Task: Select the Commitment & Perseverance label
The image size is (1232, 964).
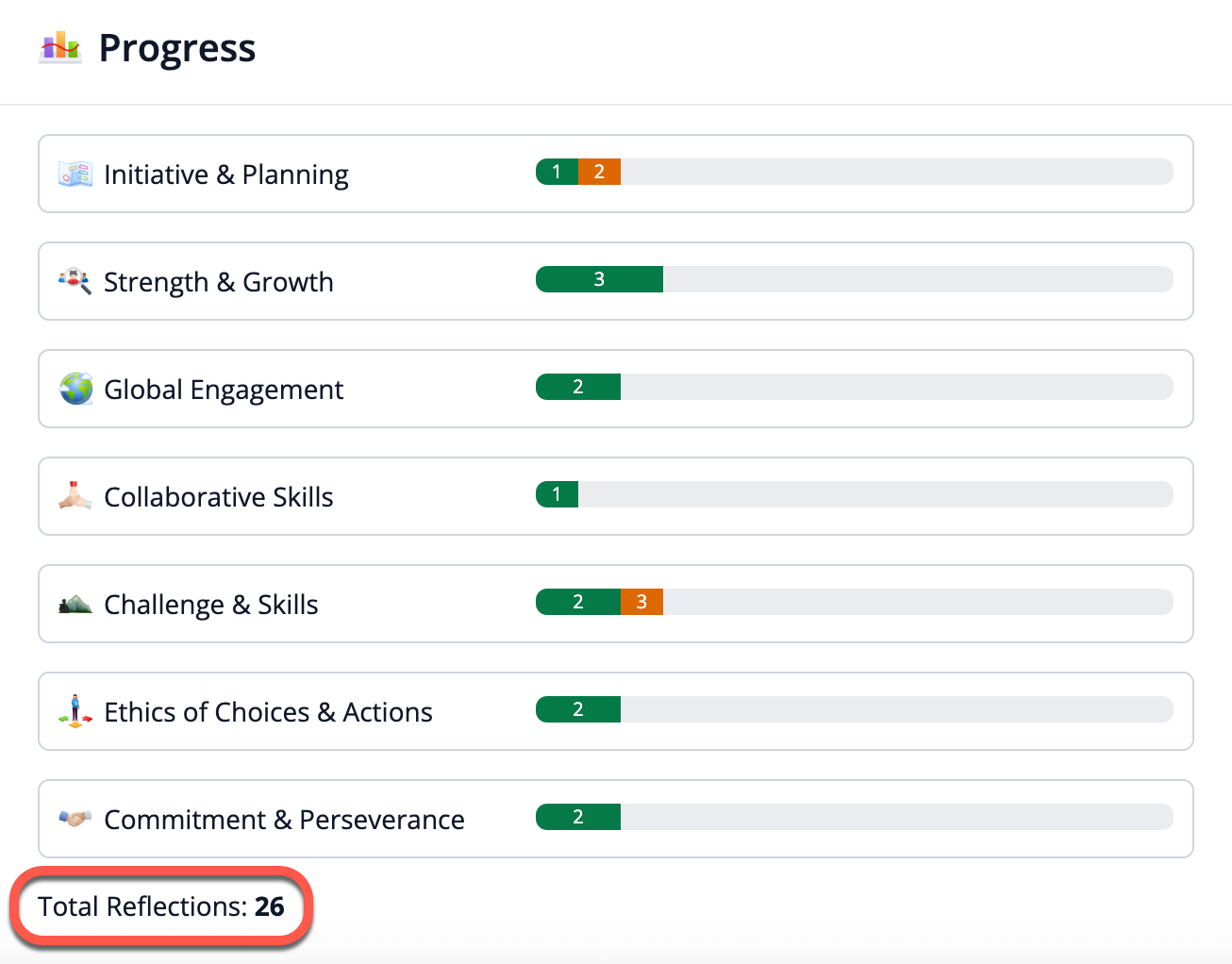Action: (x=284, y=820)
